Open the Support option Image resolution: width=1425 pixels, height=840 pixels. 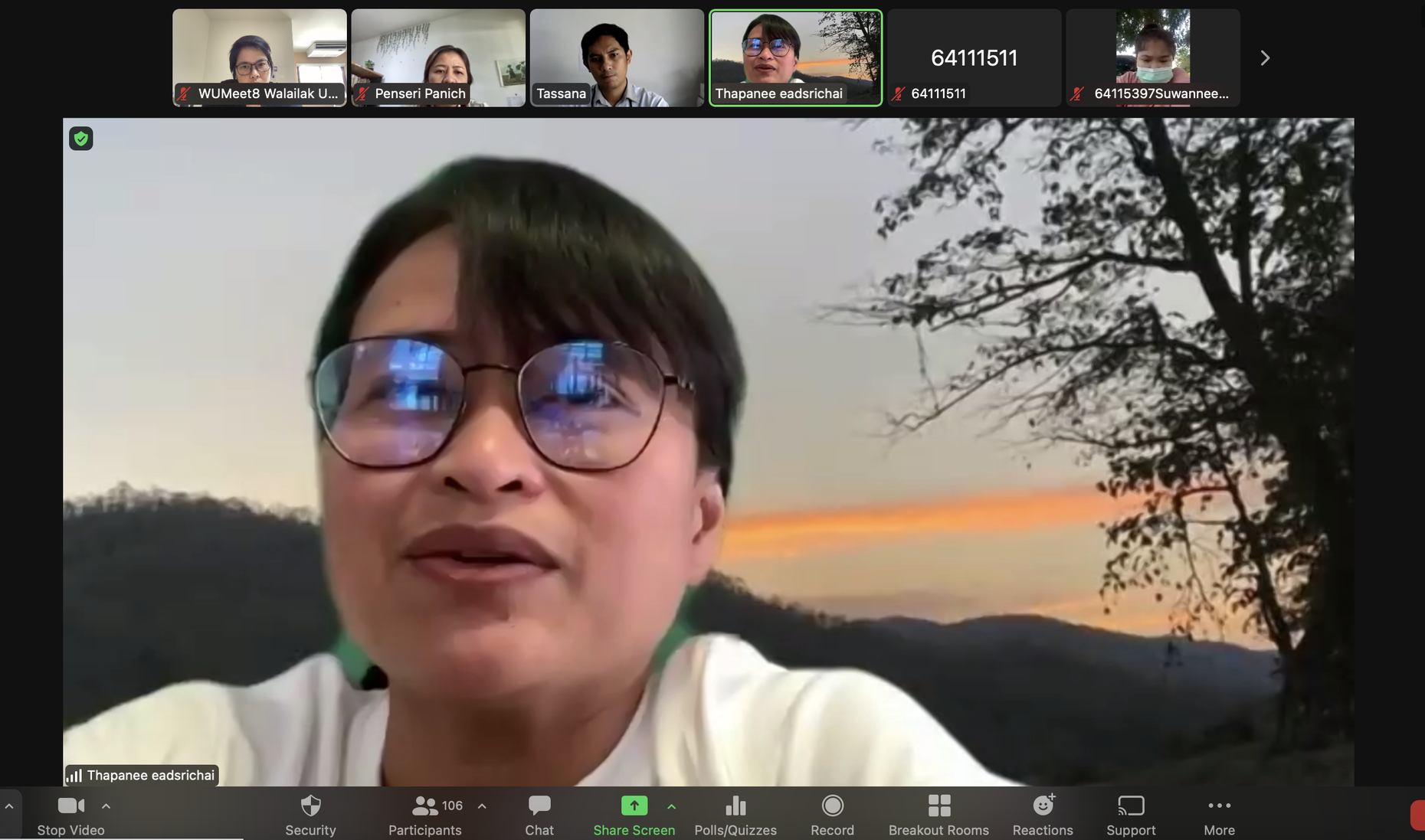click(x=1130, y=814)
